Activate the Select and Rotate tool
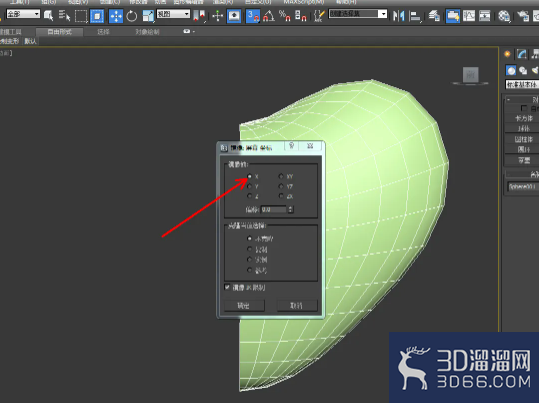The image size is (539, 403). pos(132,16)
